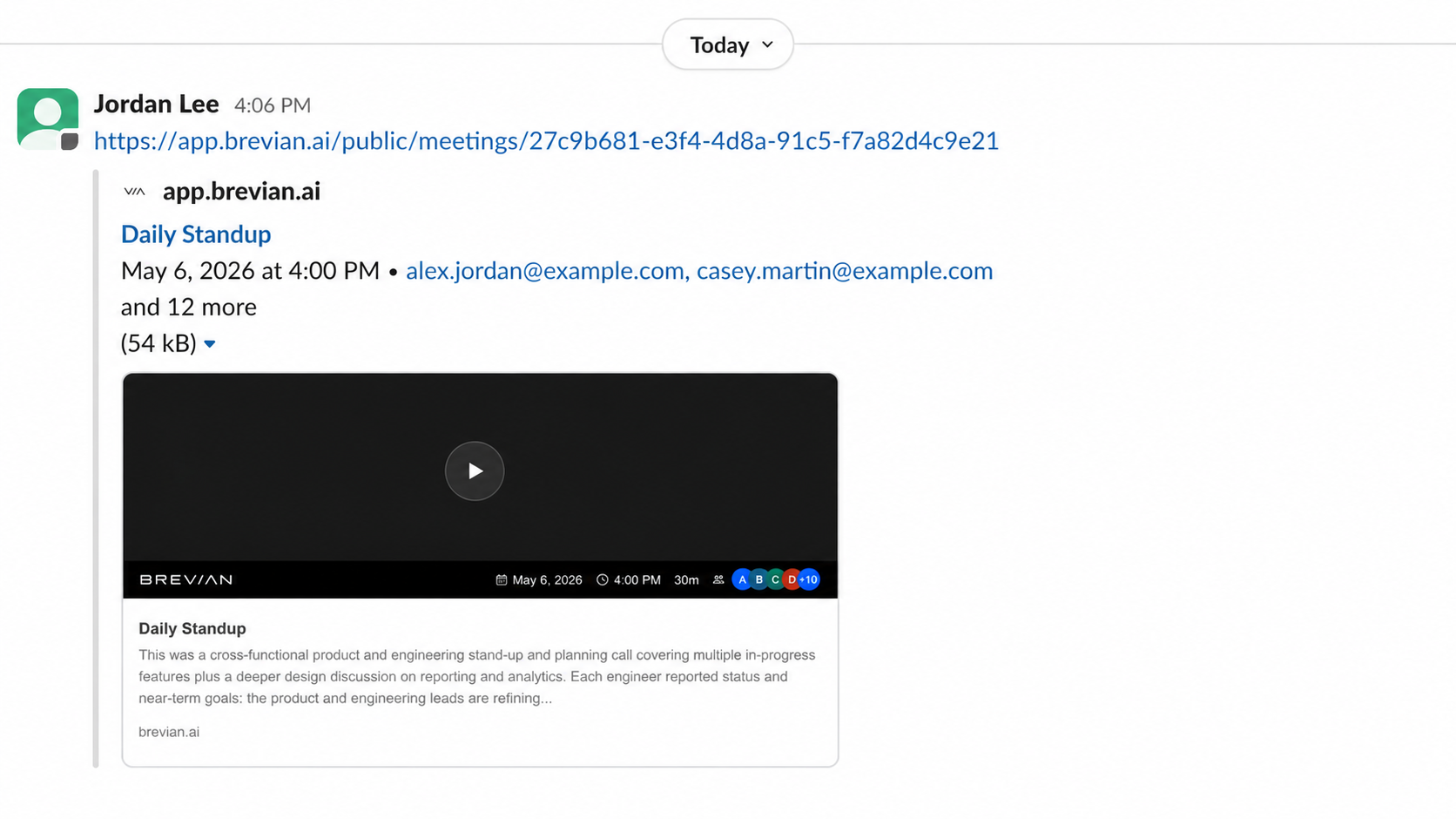The width and height of the screenshot is (1456, 819).
Task: Collapse the 54 kB preview arrow
Action: [x=210, y=344]
